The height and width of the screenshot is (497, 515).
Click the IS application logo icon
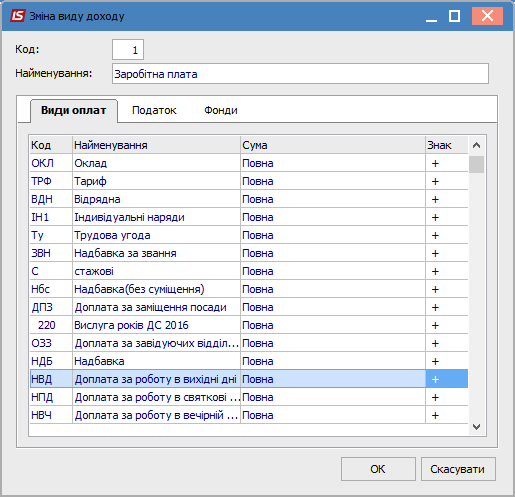[18, 16]
